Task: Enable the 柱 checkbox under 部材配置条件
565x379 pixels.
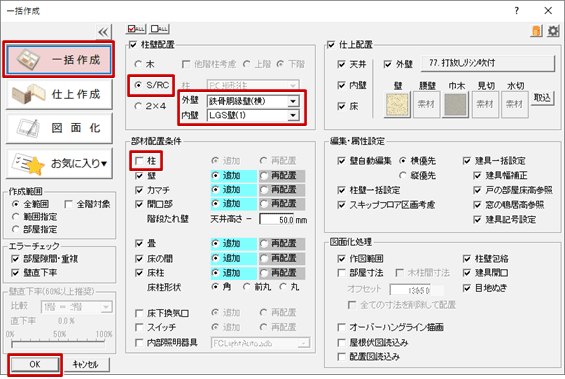Action: (x=139, y=161)
